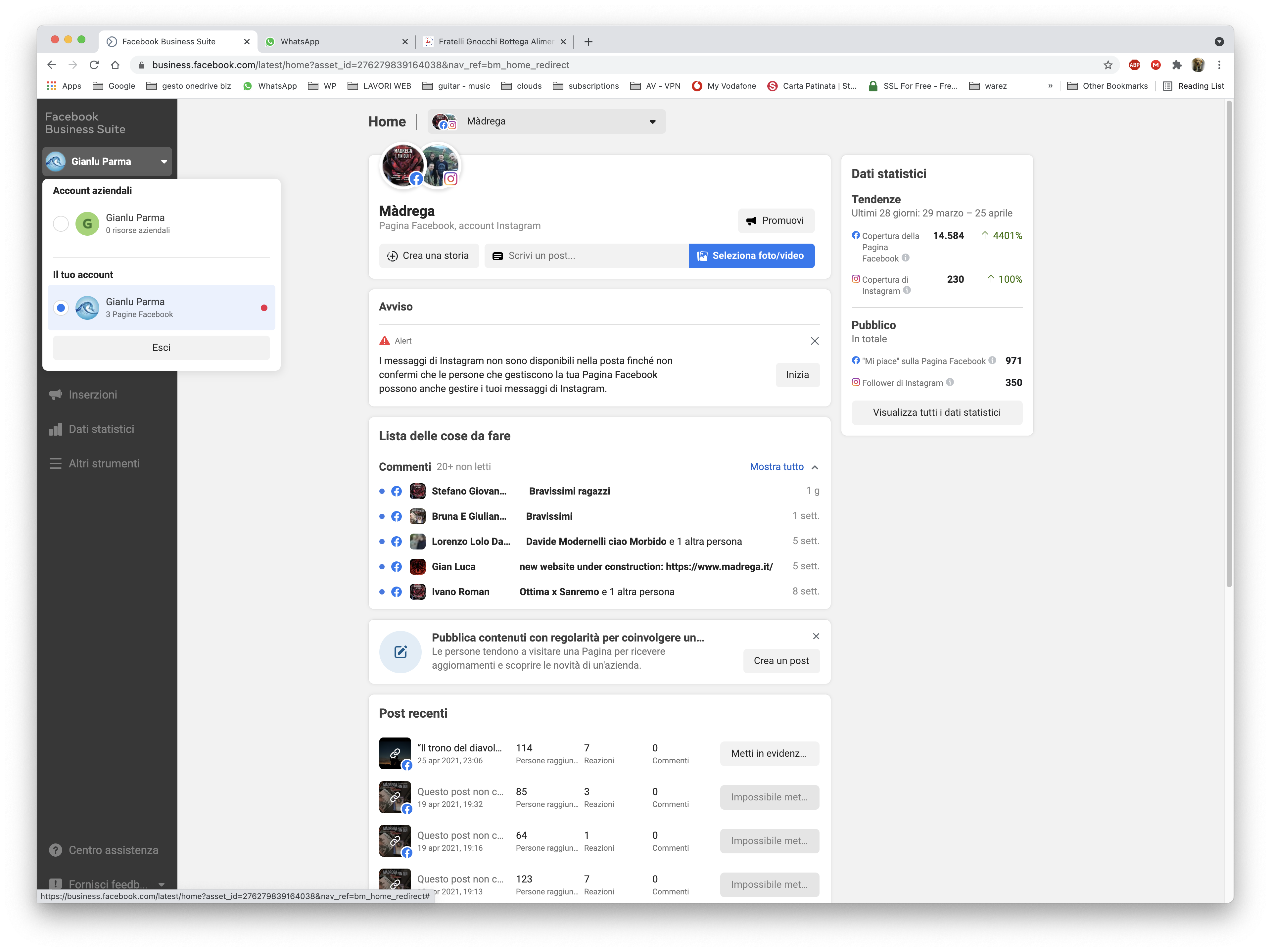
Task: Switch to the Fratelli Gnocchi Bottega tab
Action: pyautogui.click(x=495, y=41)
